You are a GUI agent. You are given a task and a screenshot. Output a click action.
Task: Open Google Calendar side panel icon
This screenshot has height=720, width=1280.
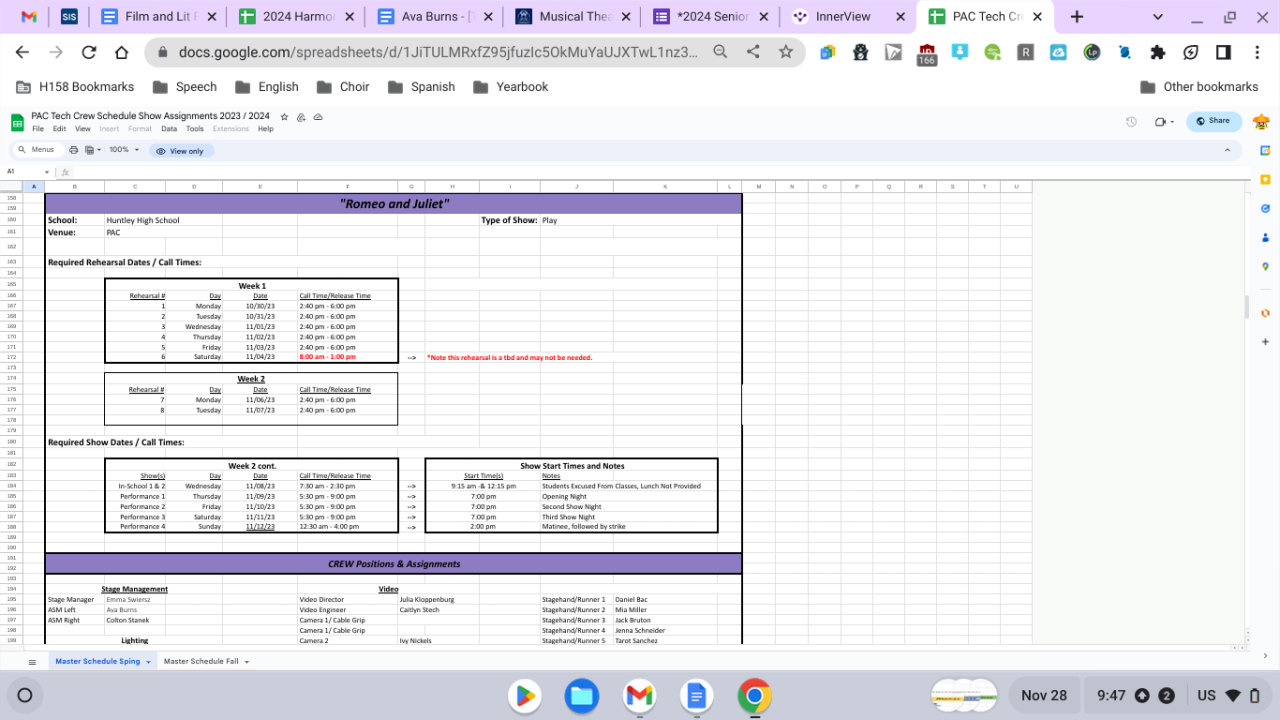tap(1265, 150)
